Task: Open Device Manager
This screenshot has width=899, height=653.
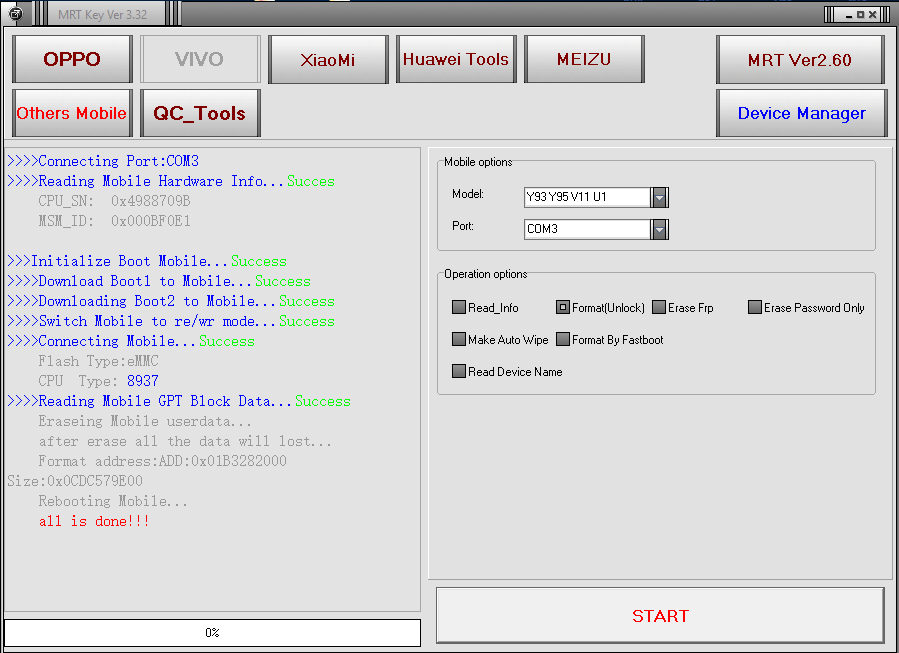Action: [802, 113]
